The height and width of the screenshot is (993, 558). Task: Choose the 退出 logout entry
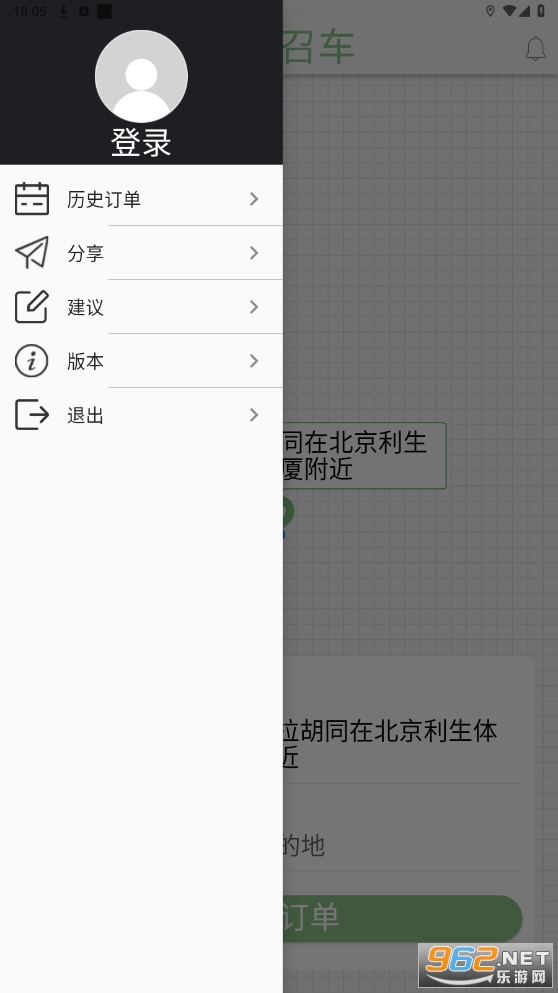tap(141, 415)
